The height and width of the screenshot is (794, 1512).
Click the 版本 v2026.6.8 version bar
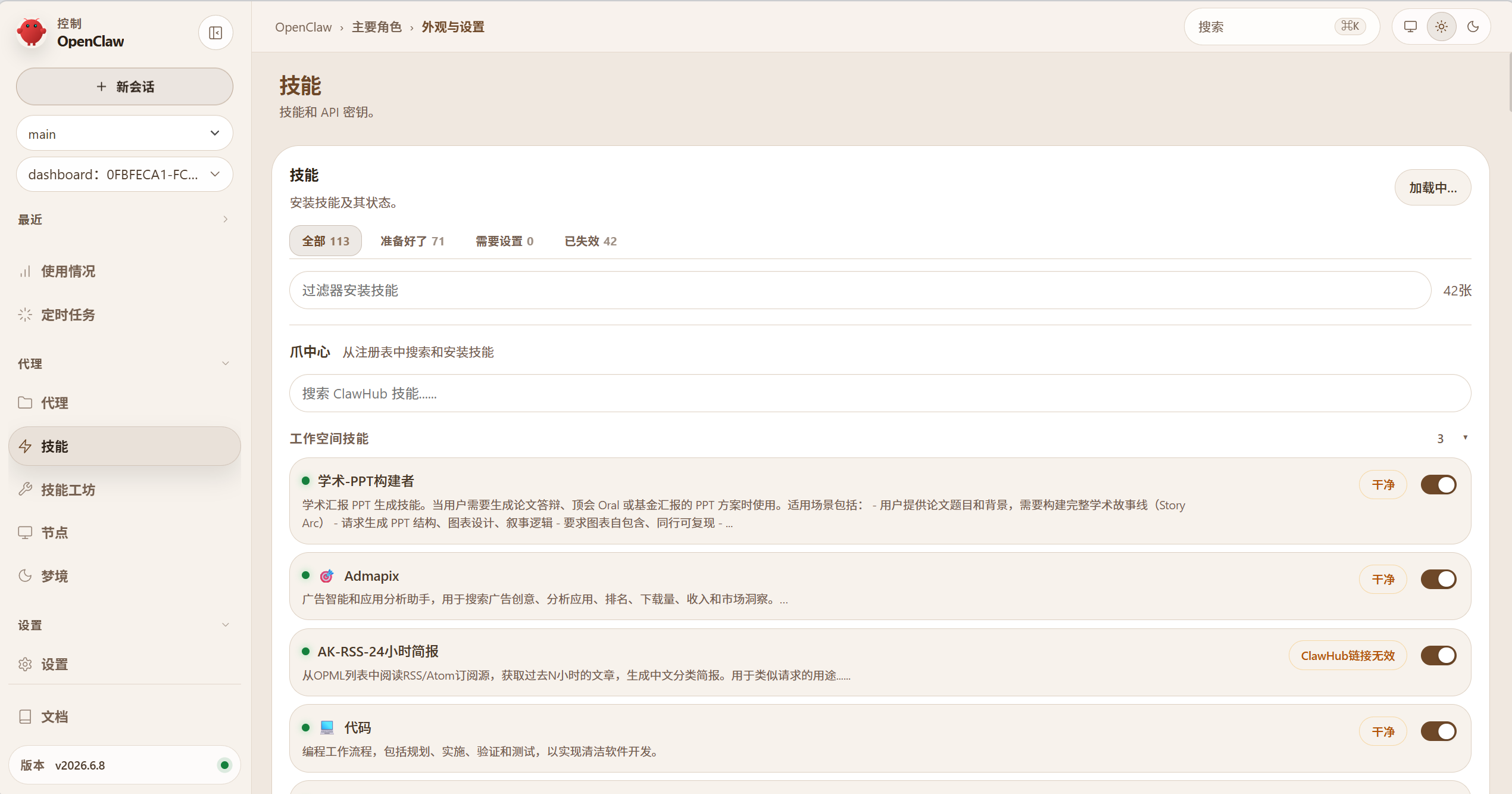click(x=124, y=765)
